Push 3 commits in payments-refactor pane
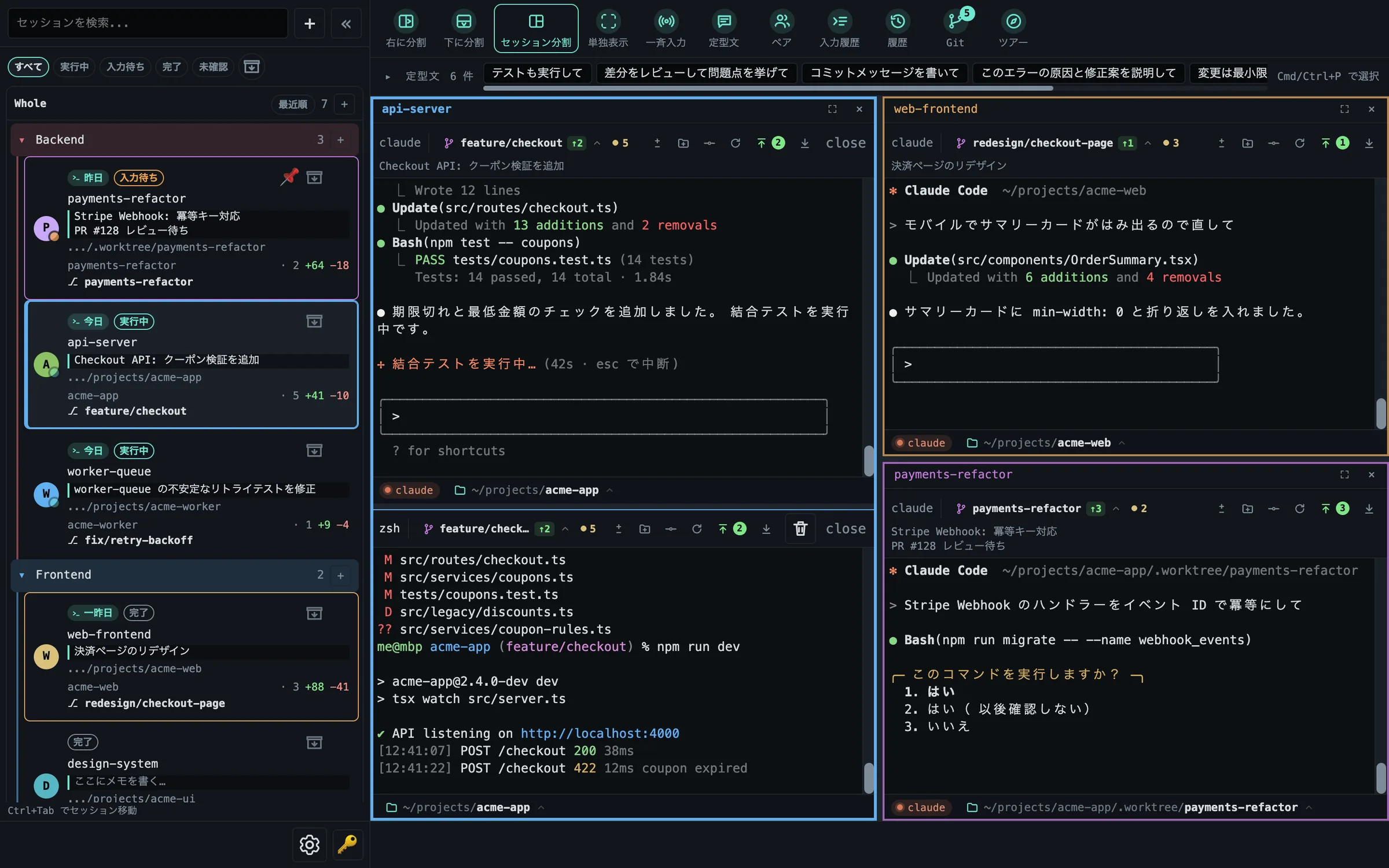The image size is (1389, 868). [1336, 509]
